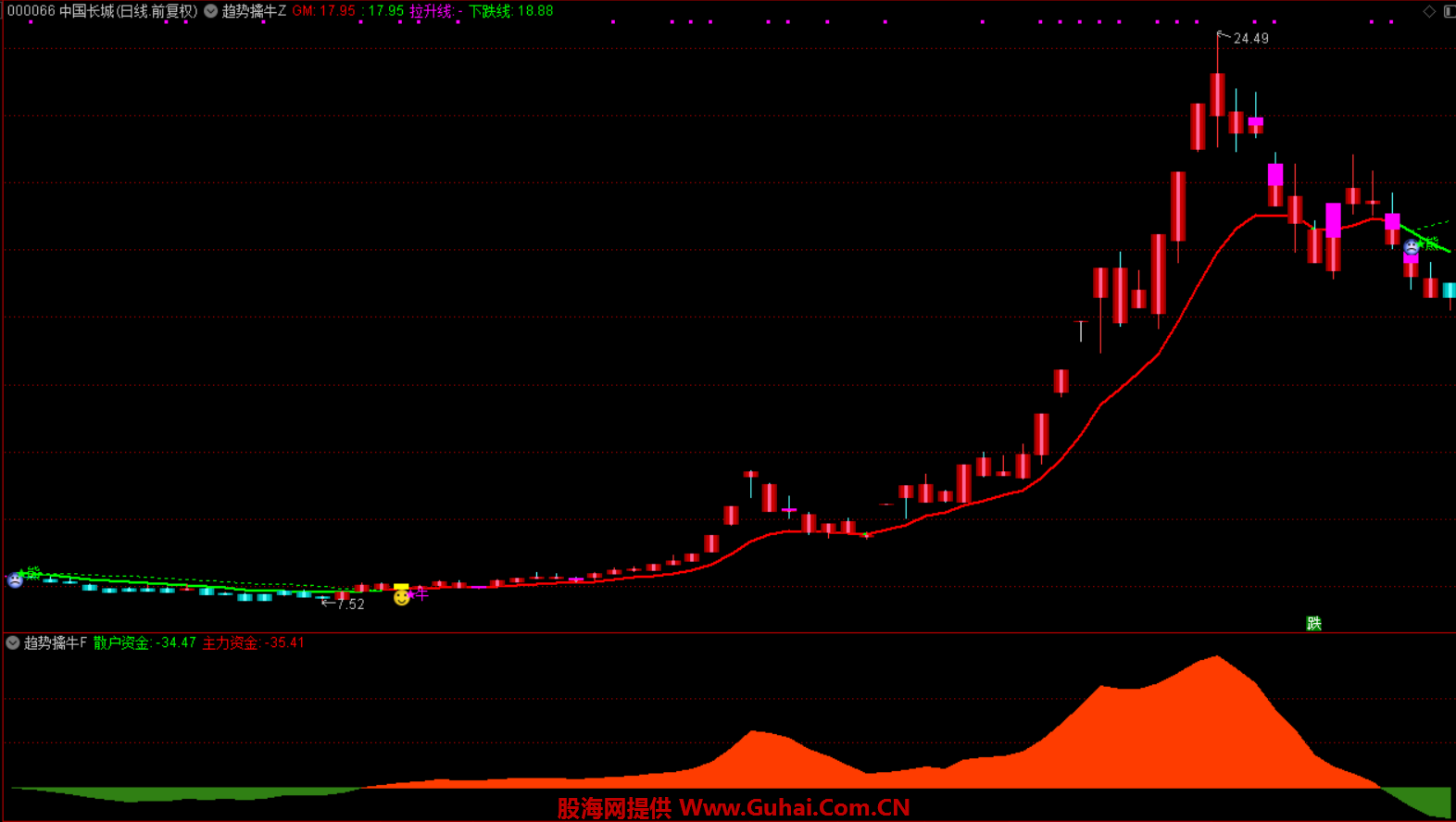Viewport: 1456px width, 822px height.
Task: Click the 下跌线: 18.88 label
Action: pyautogui.click(x=511, y=11)
